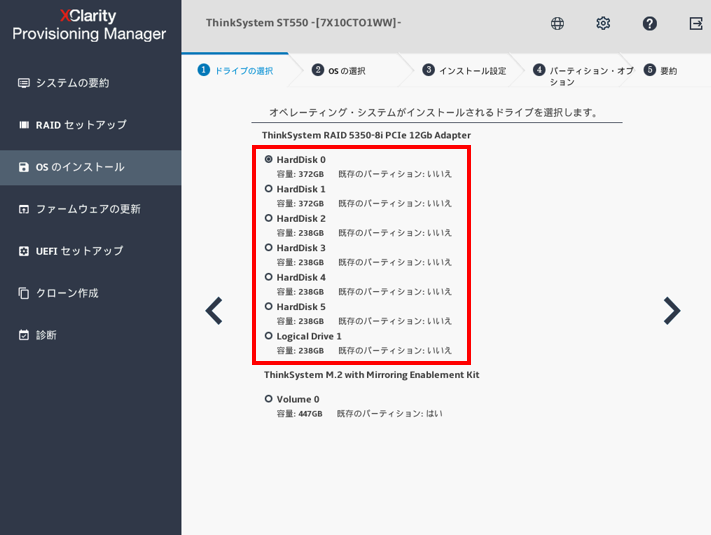This screenshot has width=711, height=535.
Task: Select the HardDisk 1 radio button
Action: 268,189
